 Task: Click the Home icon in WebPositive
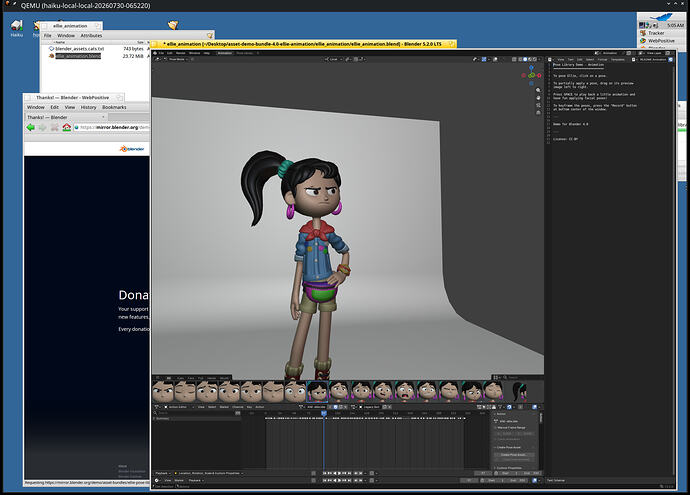66,127
